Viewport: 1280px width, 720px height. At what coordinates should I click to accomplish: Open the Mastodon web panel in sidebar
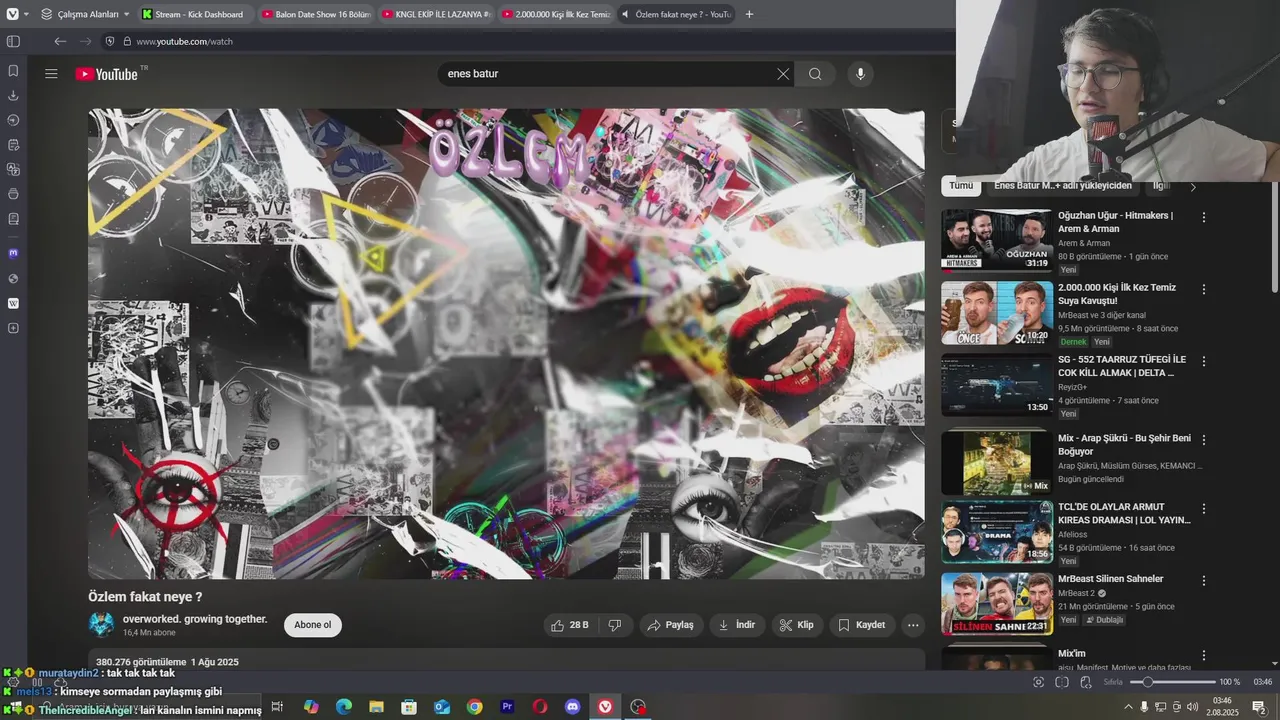[13, 253]
